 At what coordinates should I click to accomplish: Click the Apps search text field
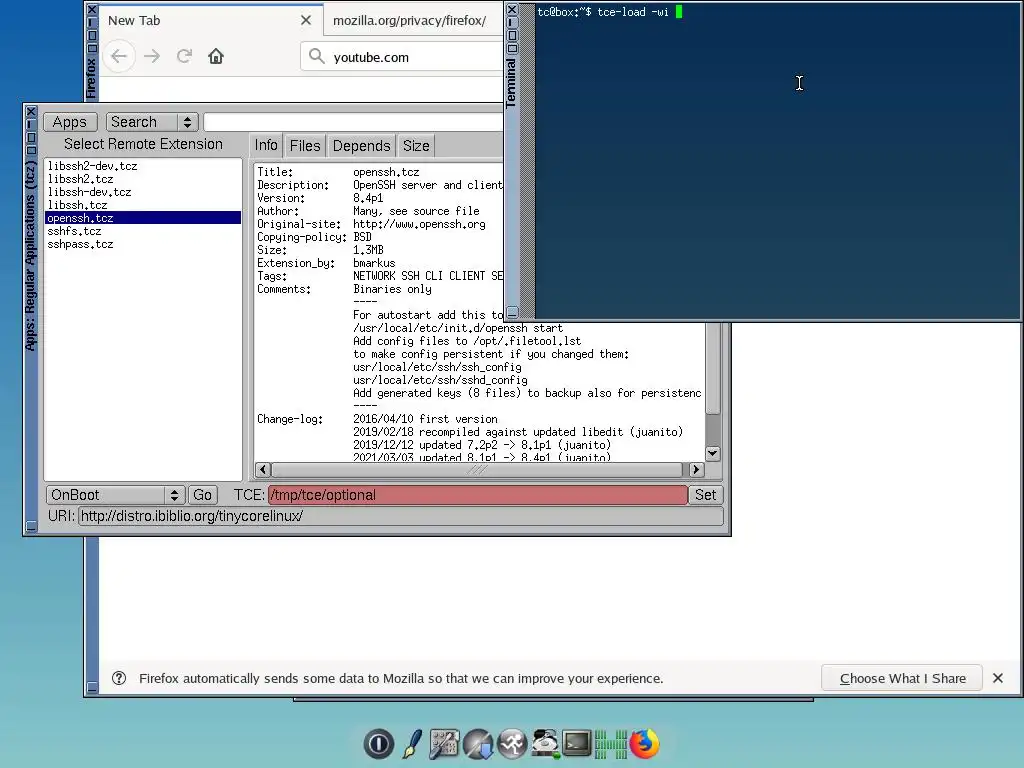(x=353, y=122)
